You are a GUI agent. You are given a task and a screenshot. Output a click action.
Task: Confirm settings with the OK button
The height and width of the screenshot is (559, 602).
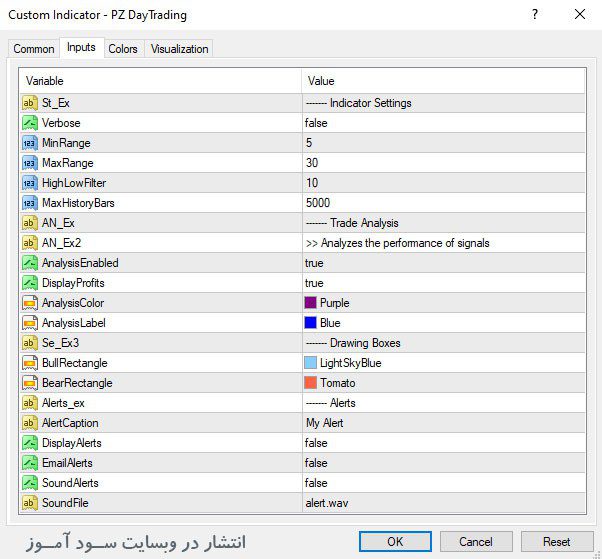(395, 541)
